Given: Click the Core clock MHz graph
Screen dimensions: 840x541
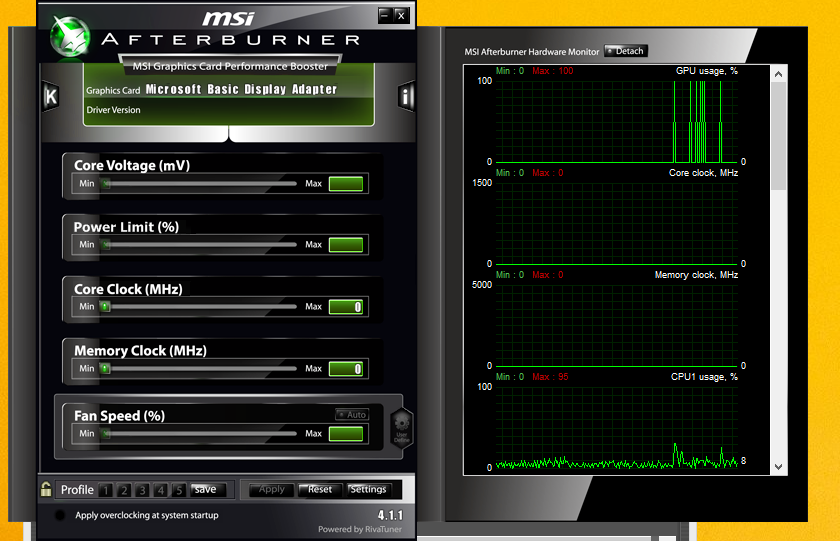Looking at the screenshot, I should (617, 224).
